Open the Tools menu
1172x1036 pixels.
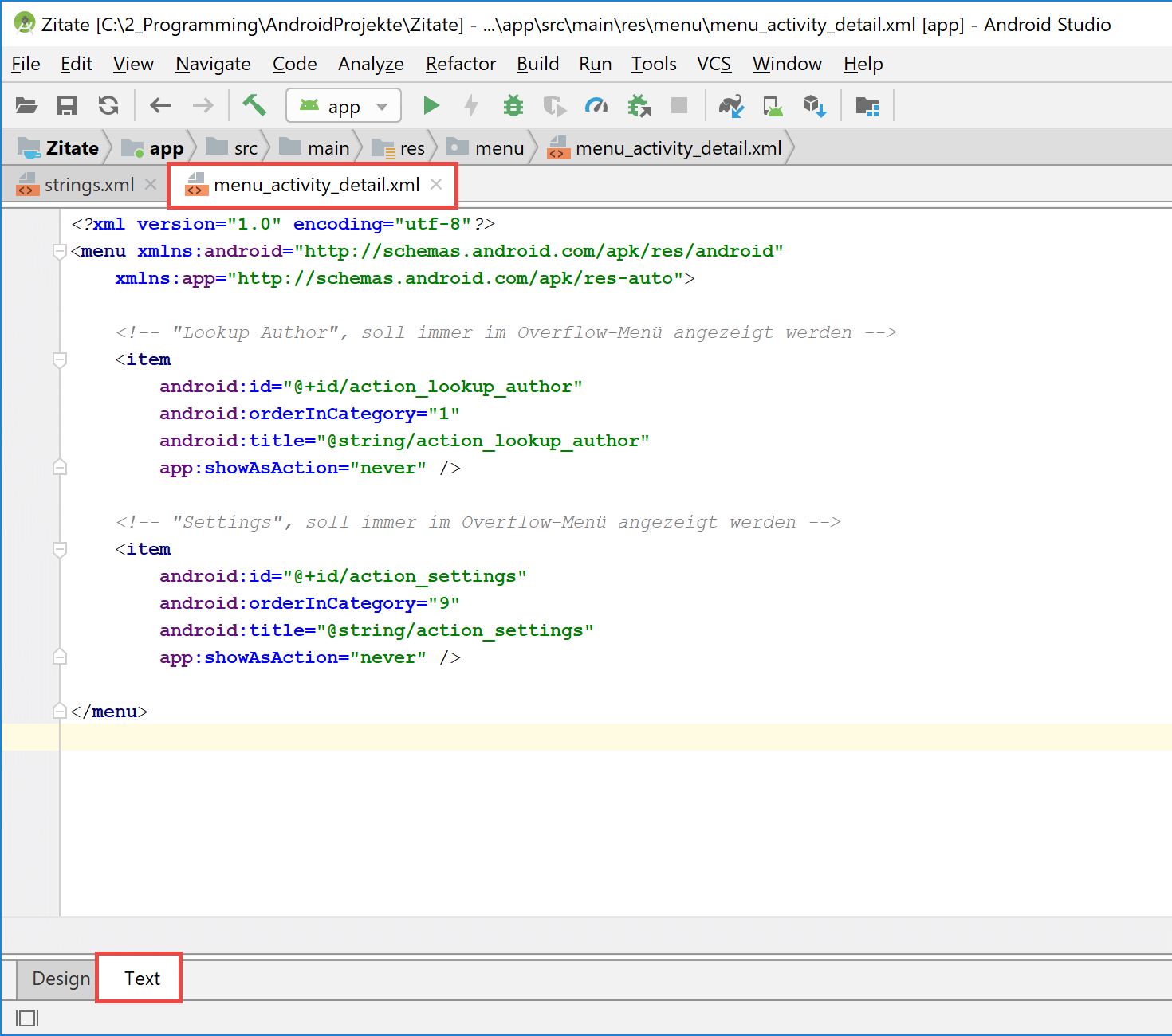(x=654, y=64)
